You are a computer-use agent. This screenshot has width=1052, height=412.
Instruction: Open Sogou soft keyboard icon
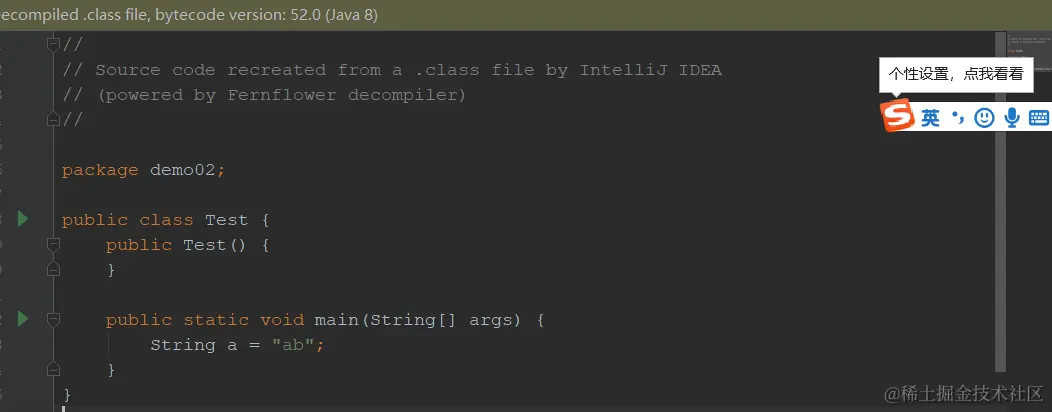coord(1039,118)
